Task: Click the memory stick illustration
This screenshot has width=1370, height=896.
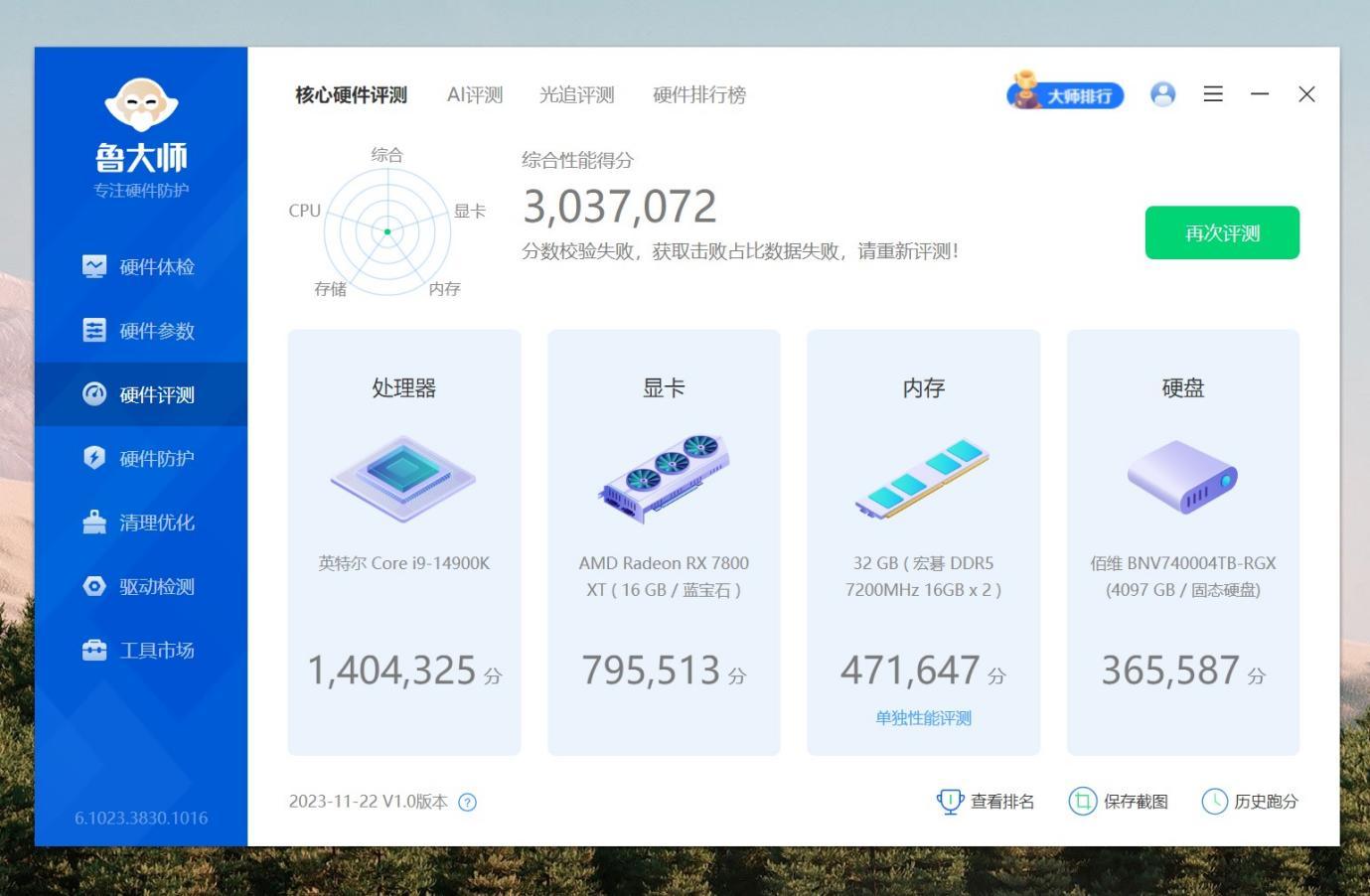Action: pyautogui.click(x=923, y=478)
